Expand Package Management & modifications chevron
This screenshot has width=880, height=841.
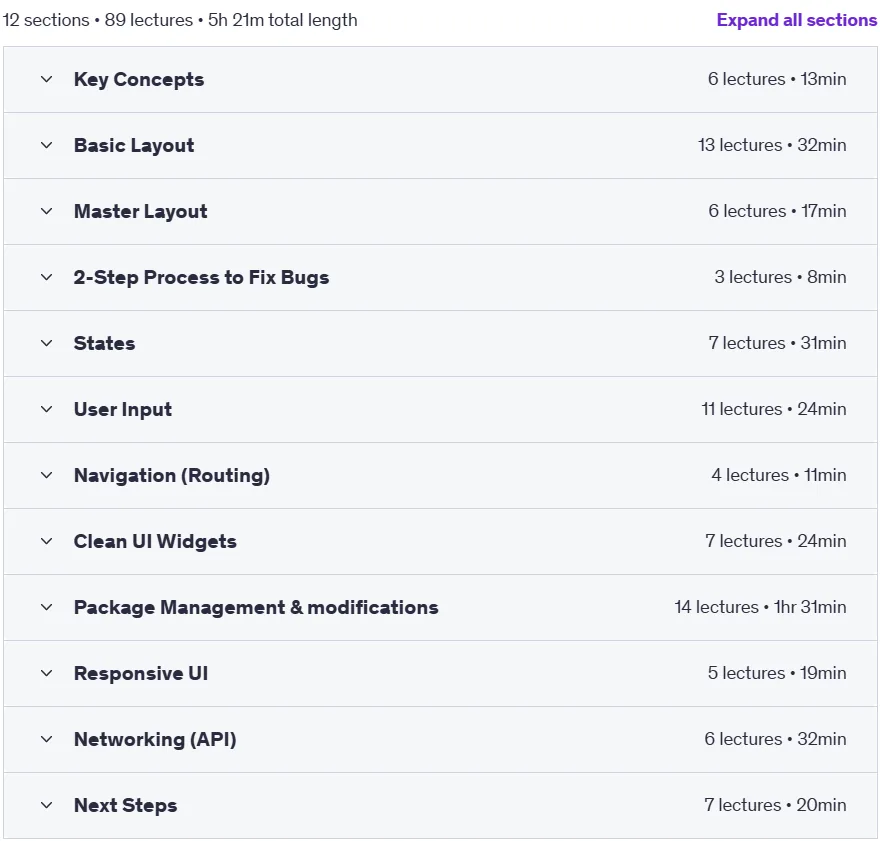[47, 607]
